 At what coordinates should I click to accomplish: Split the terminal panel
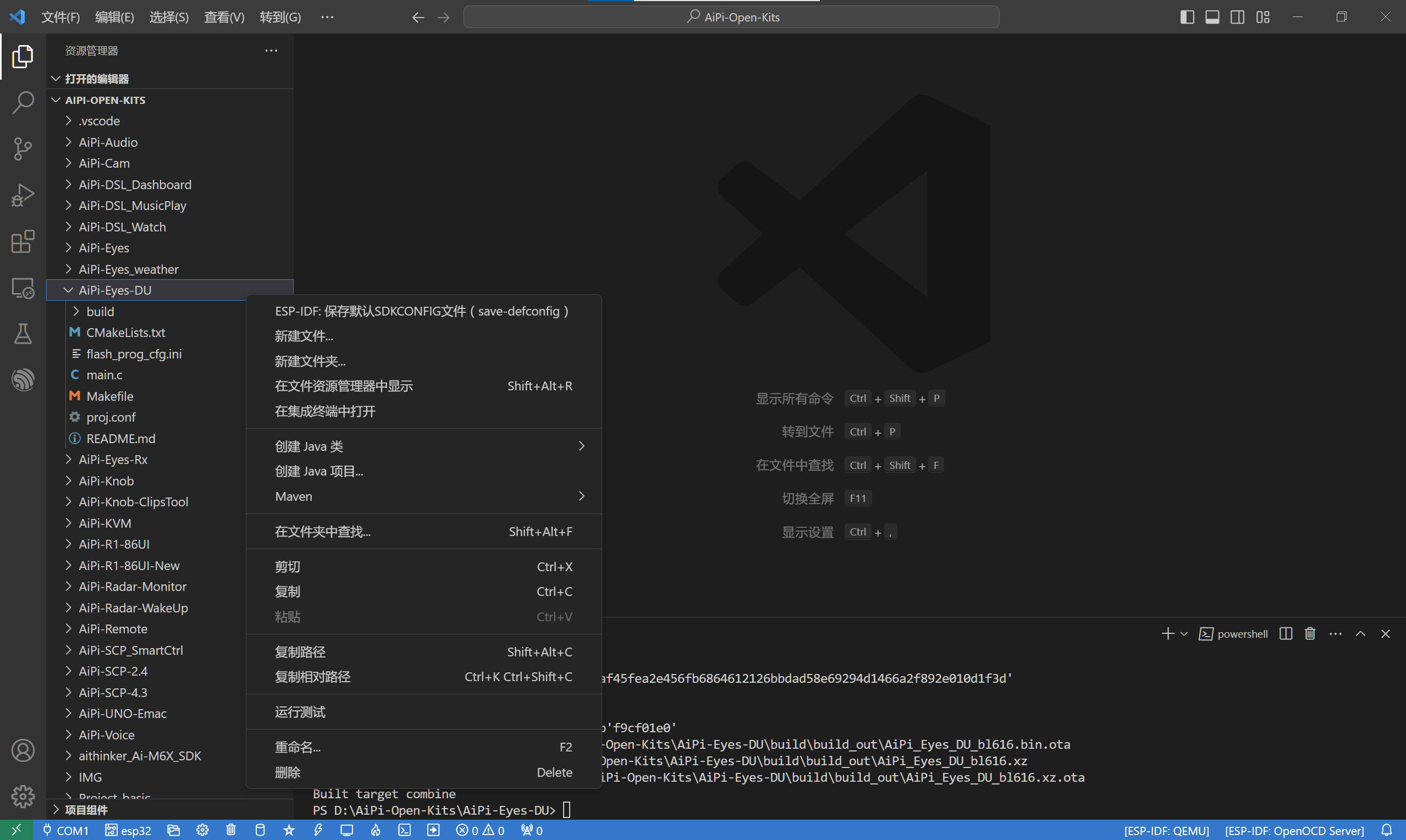pos(1286,633)
